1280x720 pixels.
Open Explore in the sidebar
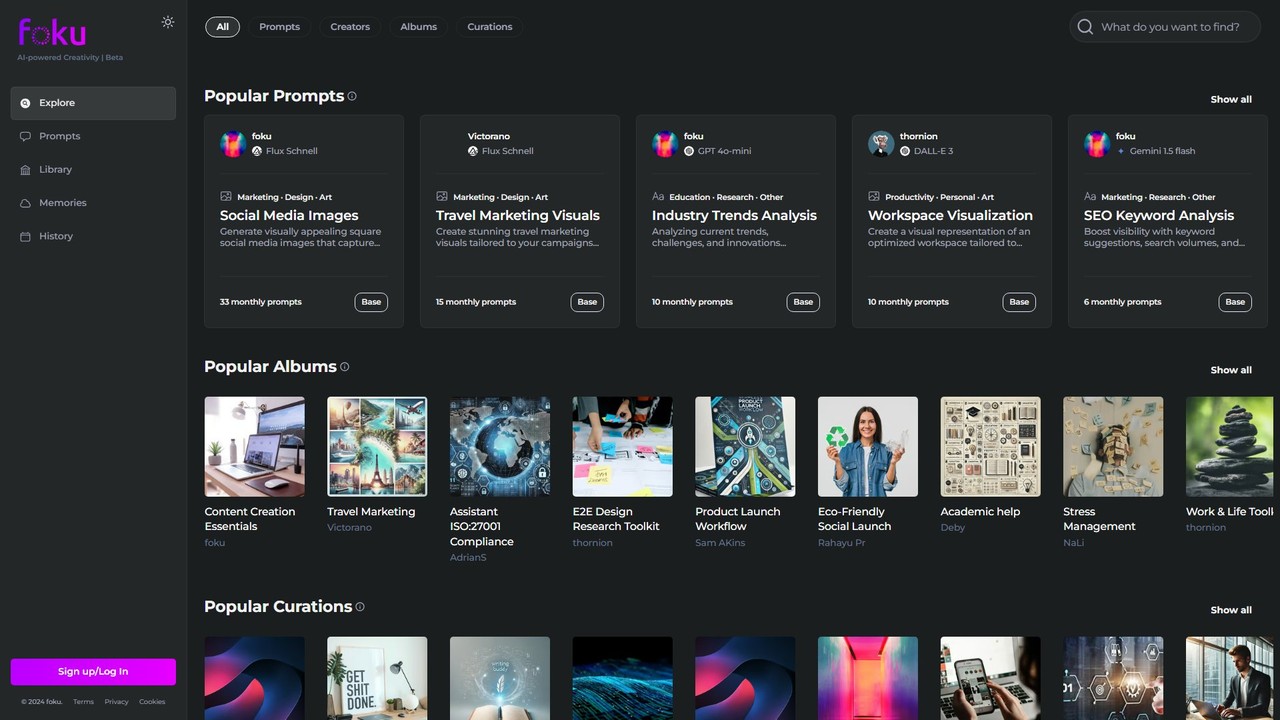93,103
